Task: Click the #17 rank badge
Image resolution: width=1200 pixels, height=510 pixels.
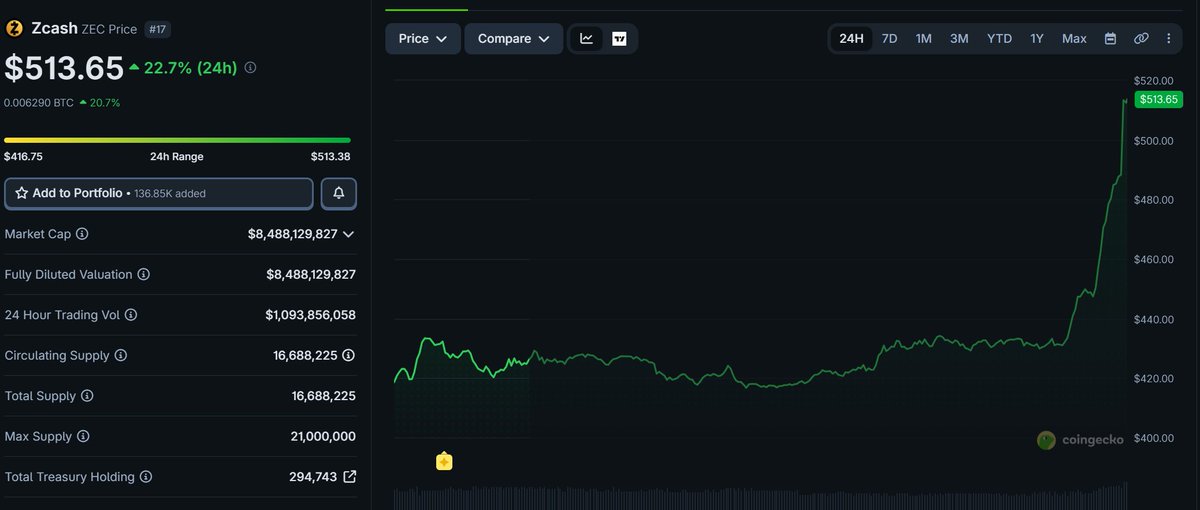Action: [156, 29]
